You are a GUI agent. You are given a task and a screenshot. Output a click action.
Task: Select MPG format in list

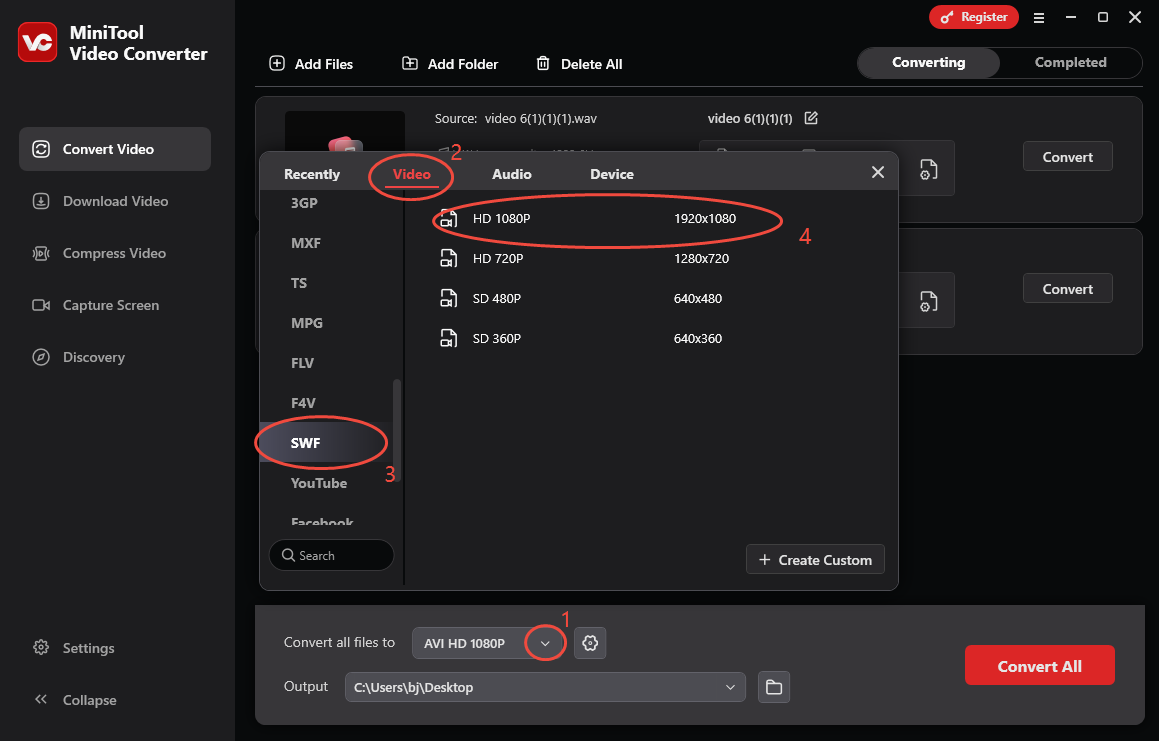tap(307, 323)
